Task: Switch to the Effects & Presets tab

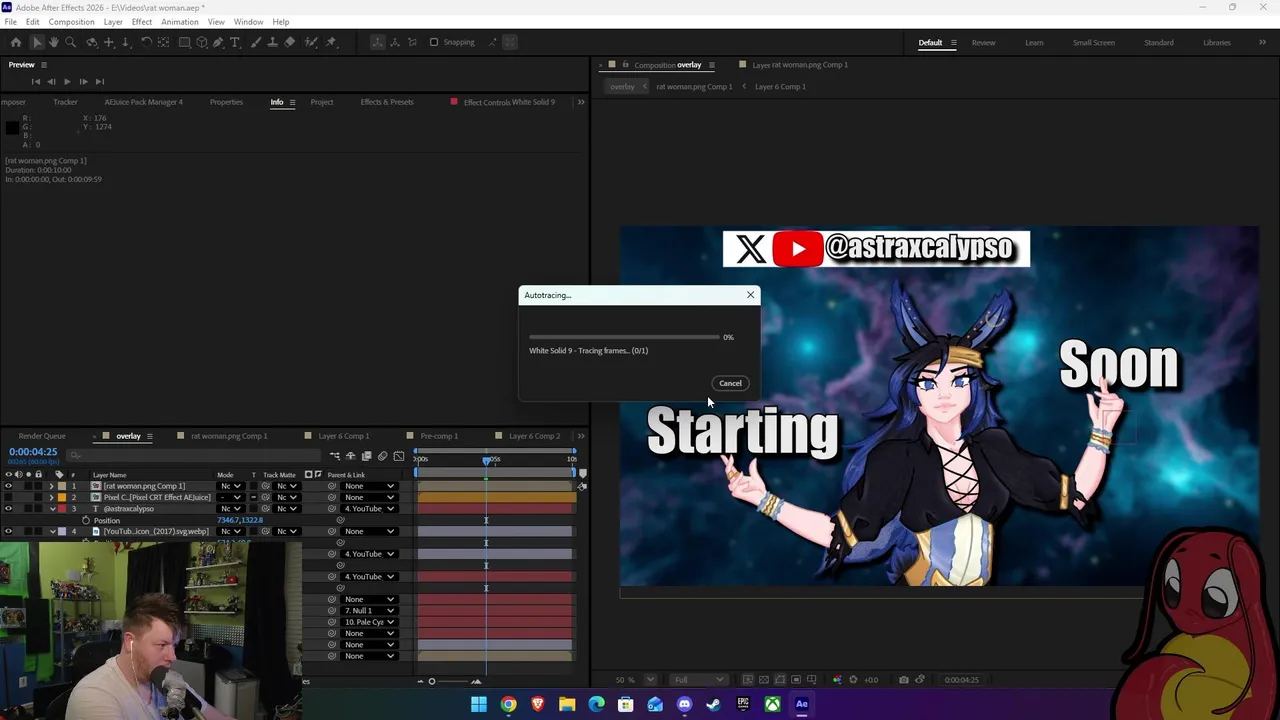Action: click(x=387, y=102)
